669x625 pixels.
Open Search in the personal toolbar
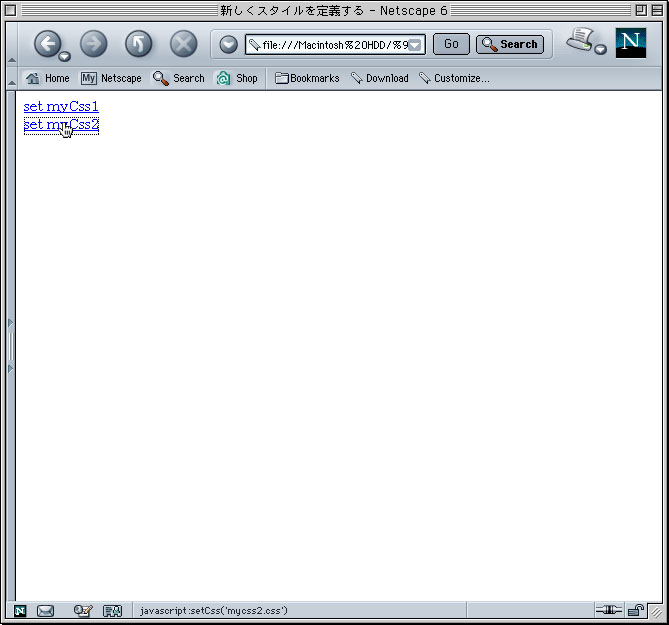(179, 78)
